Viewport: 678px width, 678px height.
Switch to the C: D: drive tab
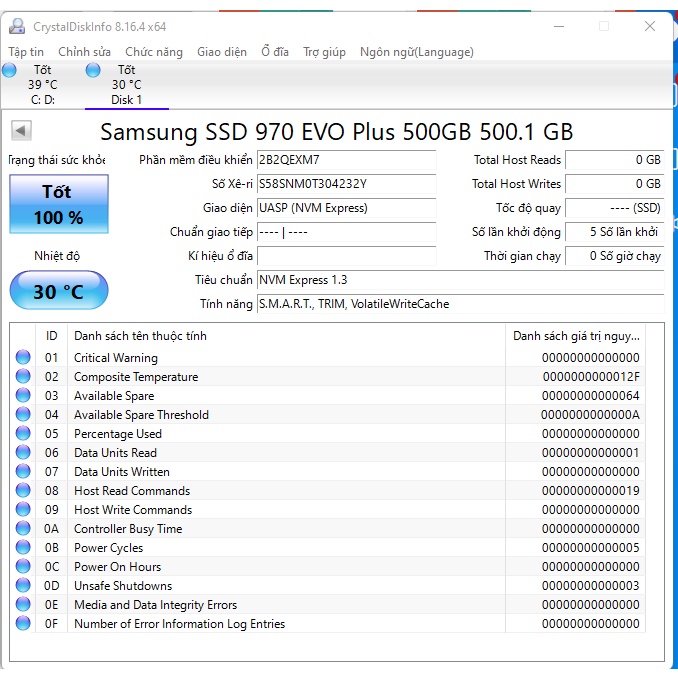(42, 85)
